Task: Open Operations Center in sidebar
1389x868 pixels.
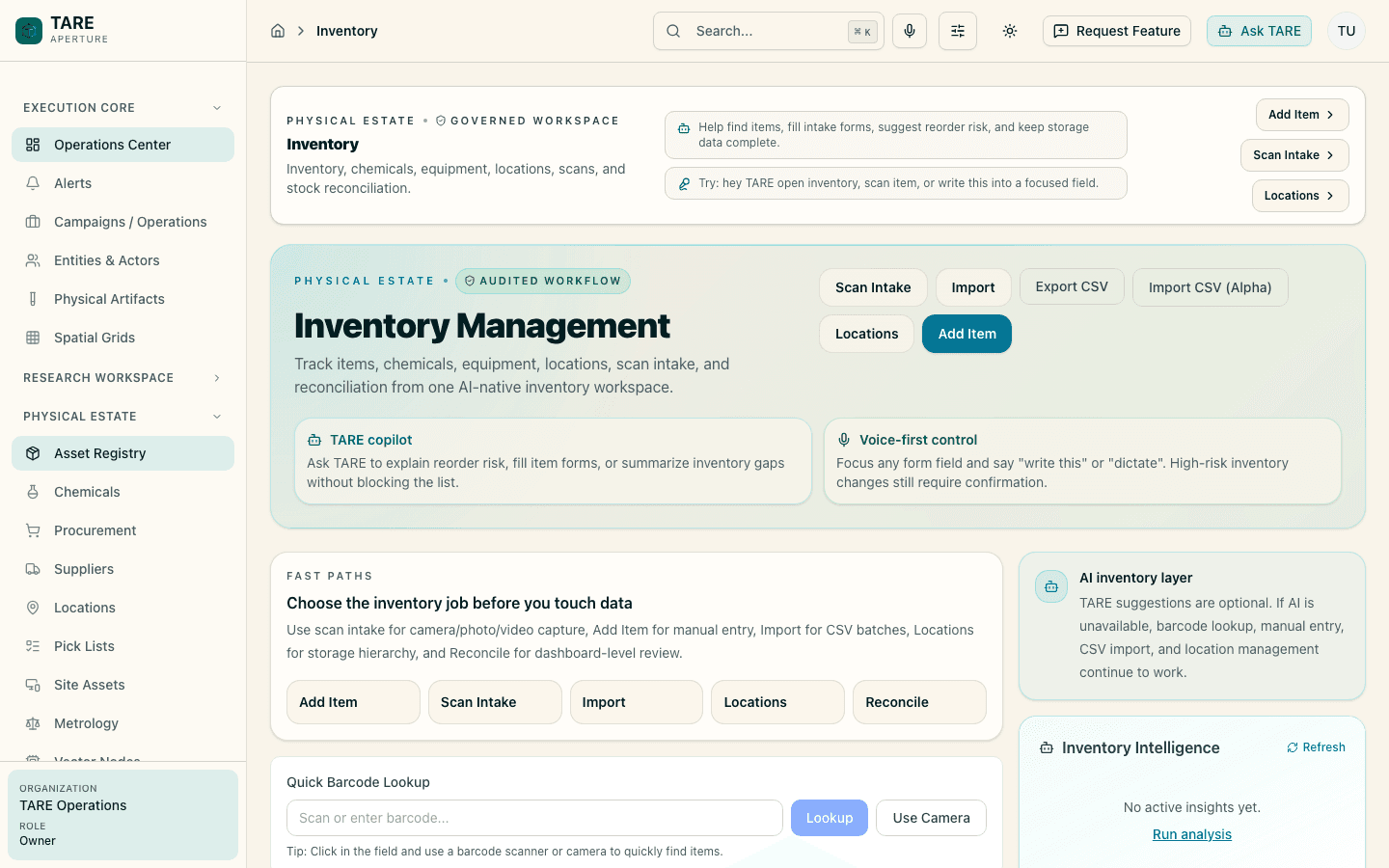Action: [123, 145]
